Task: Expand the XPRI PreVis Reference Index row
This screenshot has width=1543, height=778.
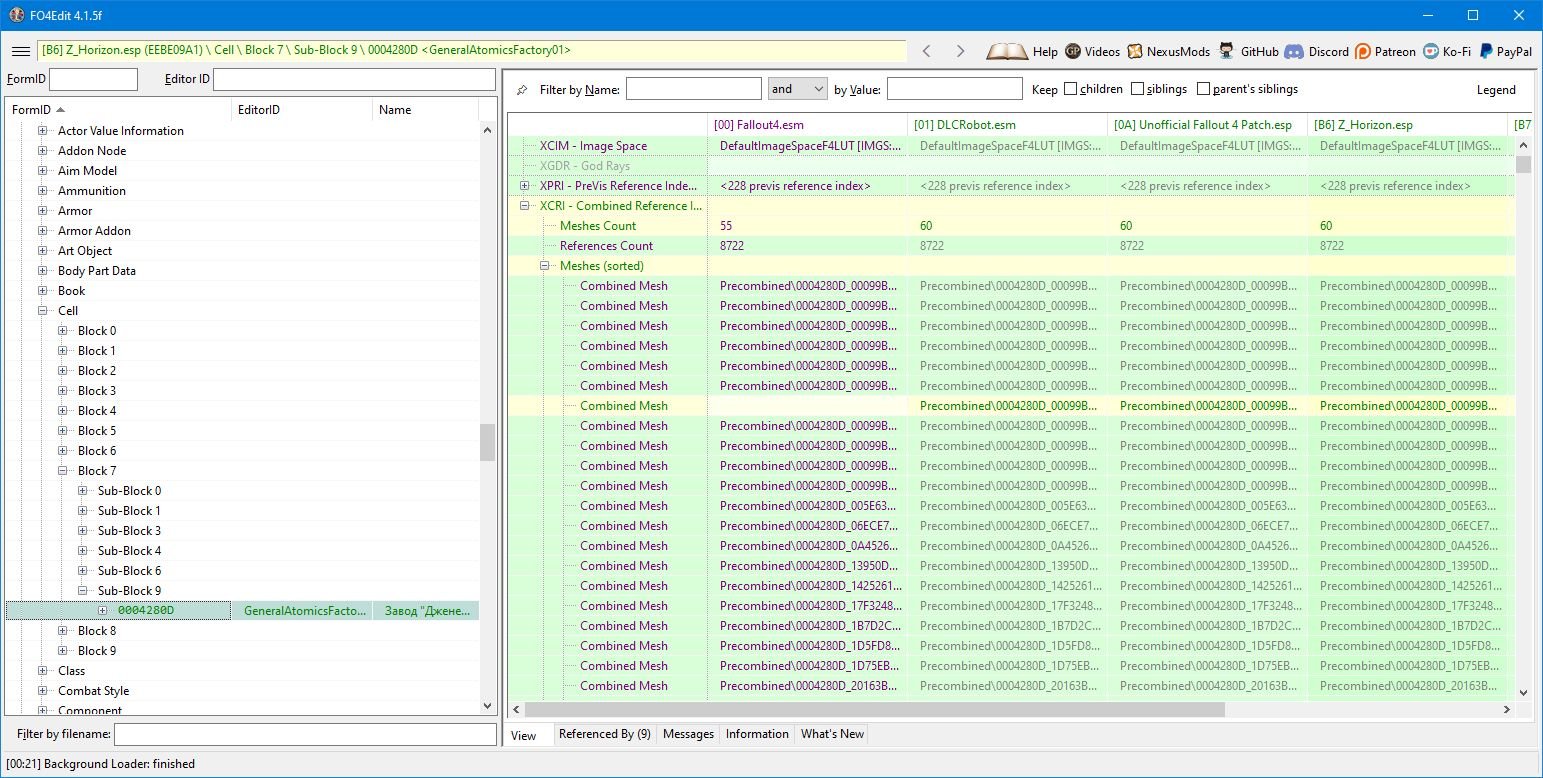Action: click(525, 186)
